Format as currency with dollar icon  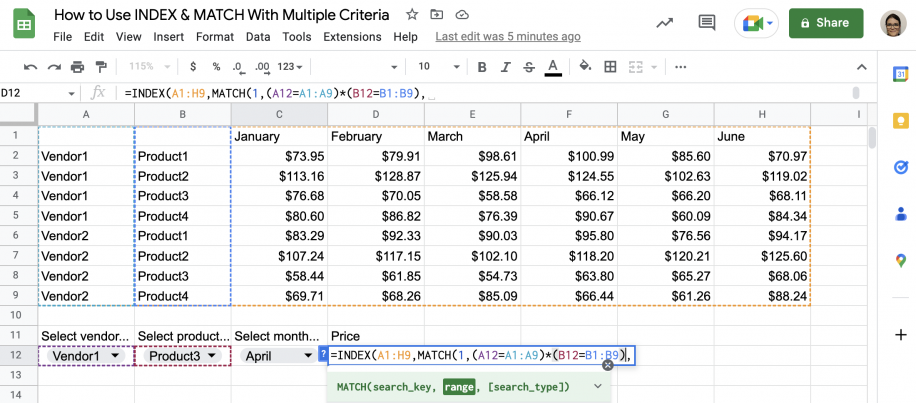(x=193, y=67)
